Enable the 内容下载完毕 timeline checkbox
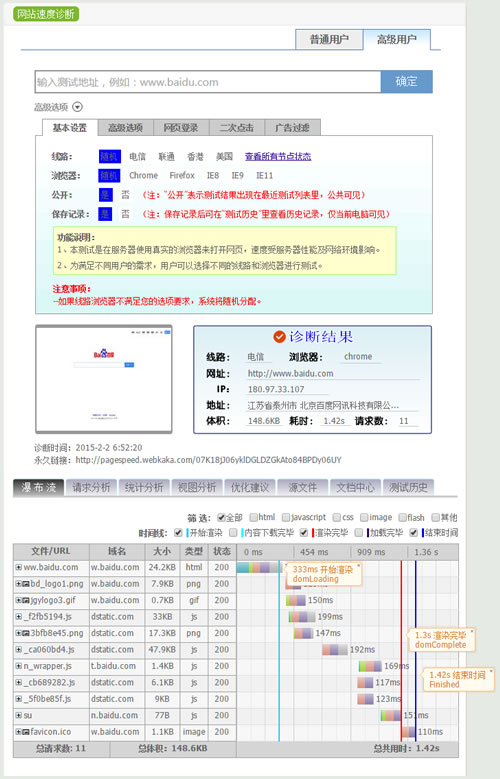The height and width of the screenshot is (779, 500). pyautogui.click(x=233, y=533)
